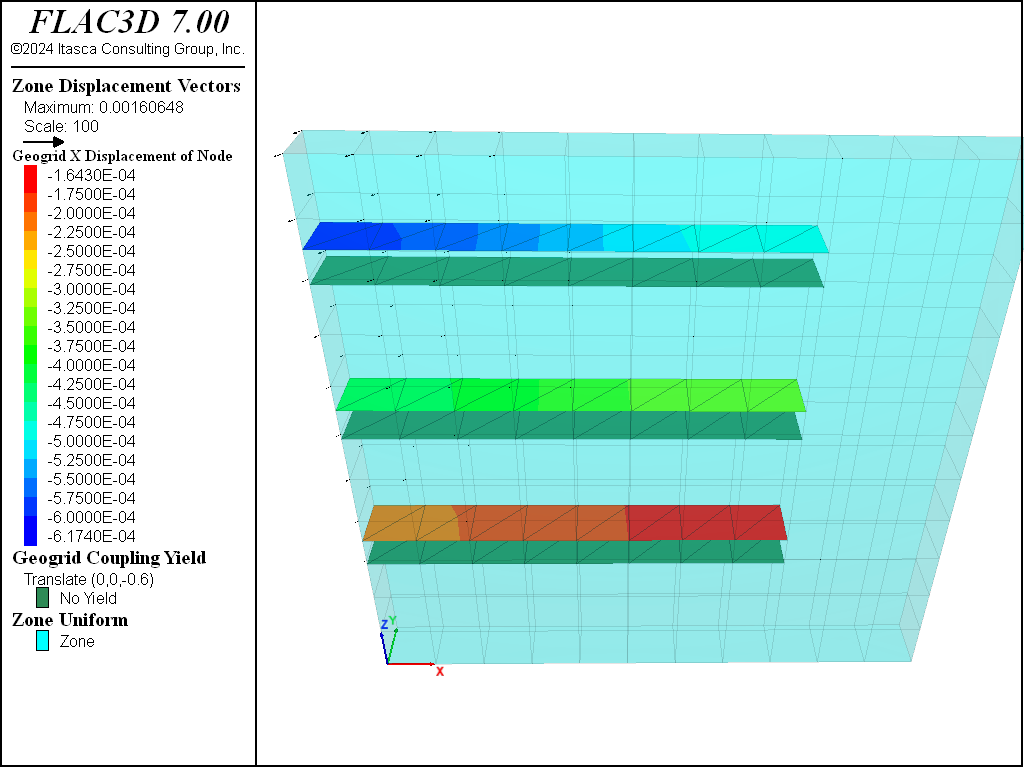Click the blue top geogrid layer
Image resolution: width=1024 pixels, height=768 pixels.
coord(566,238)
